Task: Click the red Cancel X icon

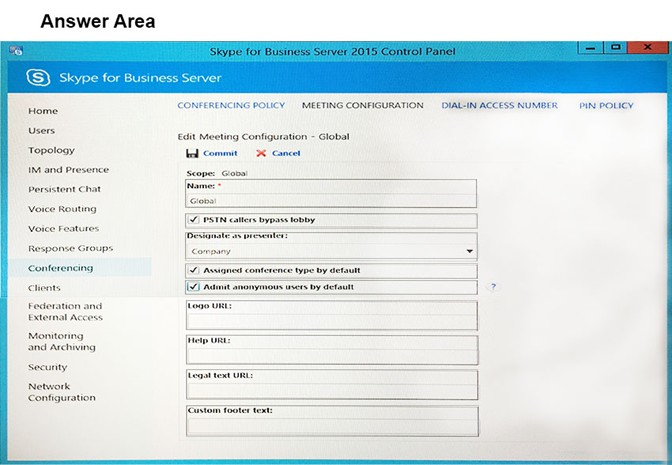Action: point(261,153)
